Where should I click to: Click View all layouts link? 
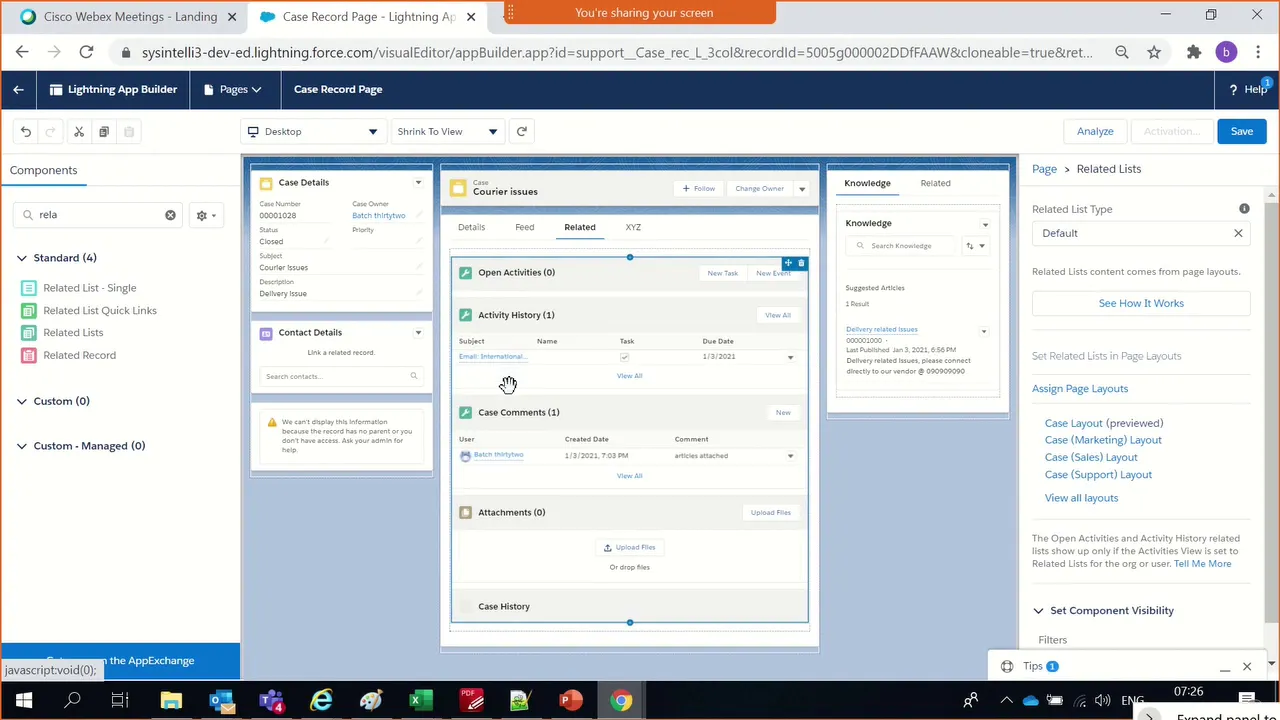point(1081,498)
